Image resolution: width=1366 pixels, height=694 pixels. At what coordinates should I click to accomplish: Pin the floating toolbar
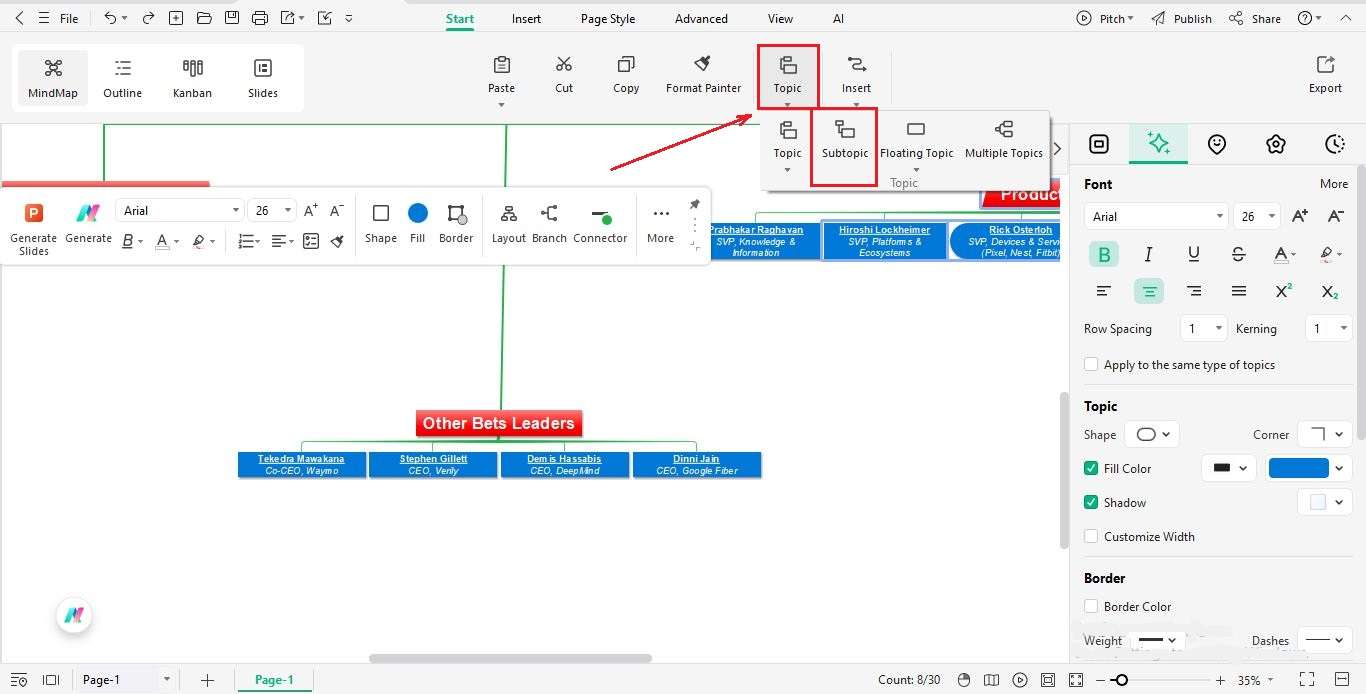[695, 204]
